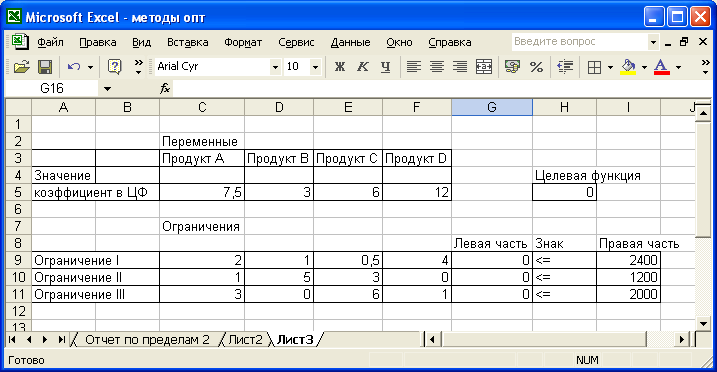This screenshot has height=372, width=717.
Task: Open the fill color dropdown arrow
Action: [x=644, y=67]
